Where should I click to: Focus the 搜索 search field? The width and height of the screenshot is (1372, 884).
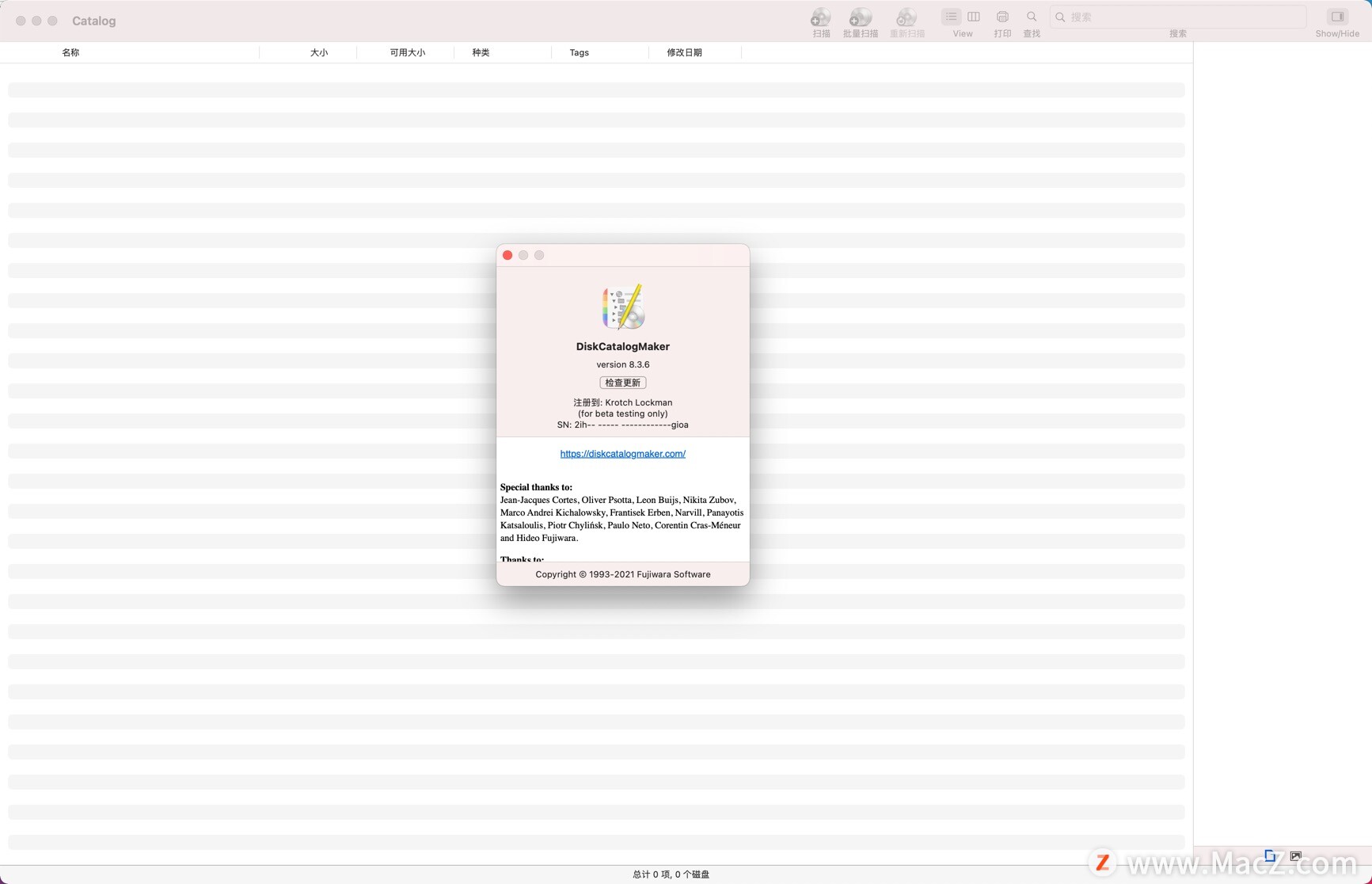pos(1177,17)
